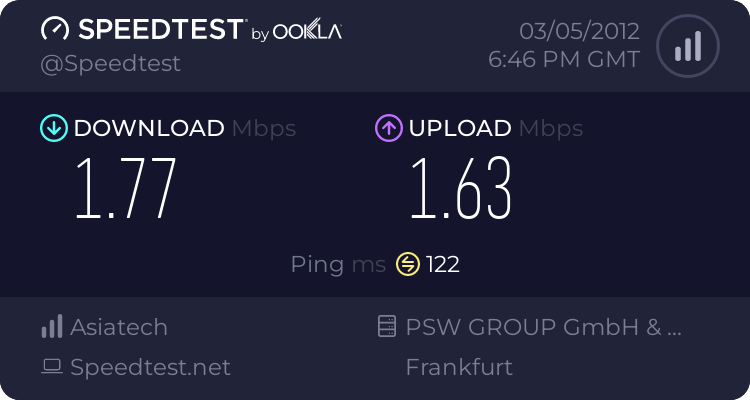This screenshot has width=750, height=400.
Task: Click the server icon beside PSW GROUP
Action: pos(387,327)
